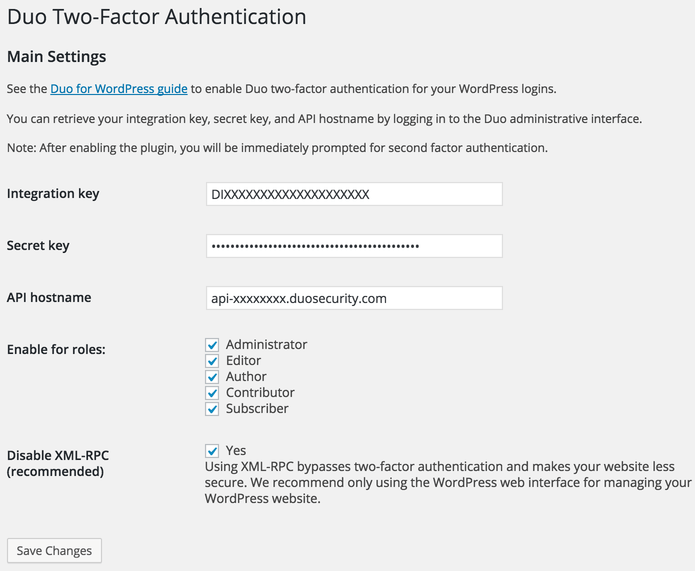Click the Author label text
This screenshot has width=695, height=571.
click(246, 376)
